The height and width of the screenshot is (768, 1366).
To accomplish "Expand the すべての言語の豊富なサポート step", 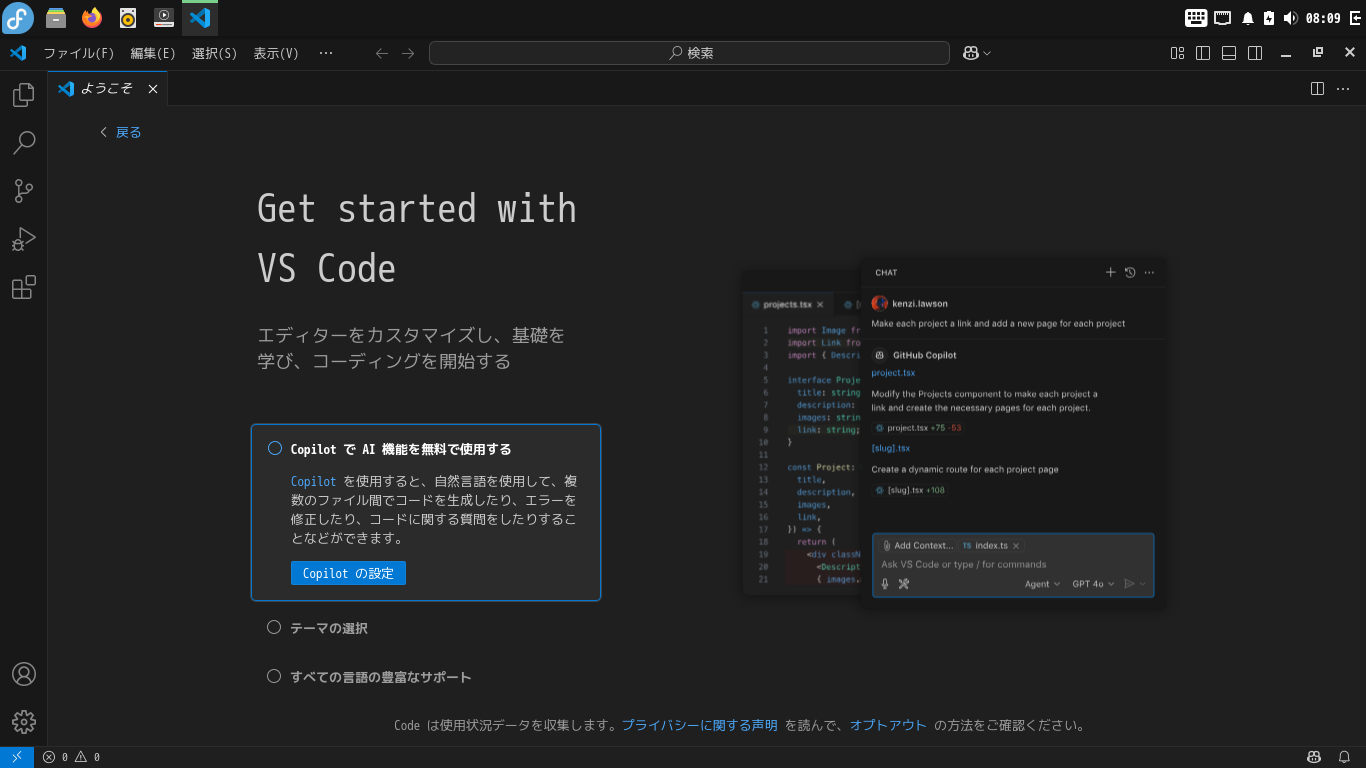I will 381,677.
